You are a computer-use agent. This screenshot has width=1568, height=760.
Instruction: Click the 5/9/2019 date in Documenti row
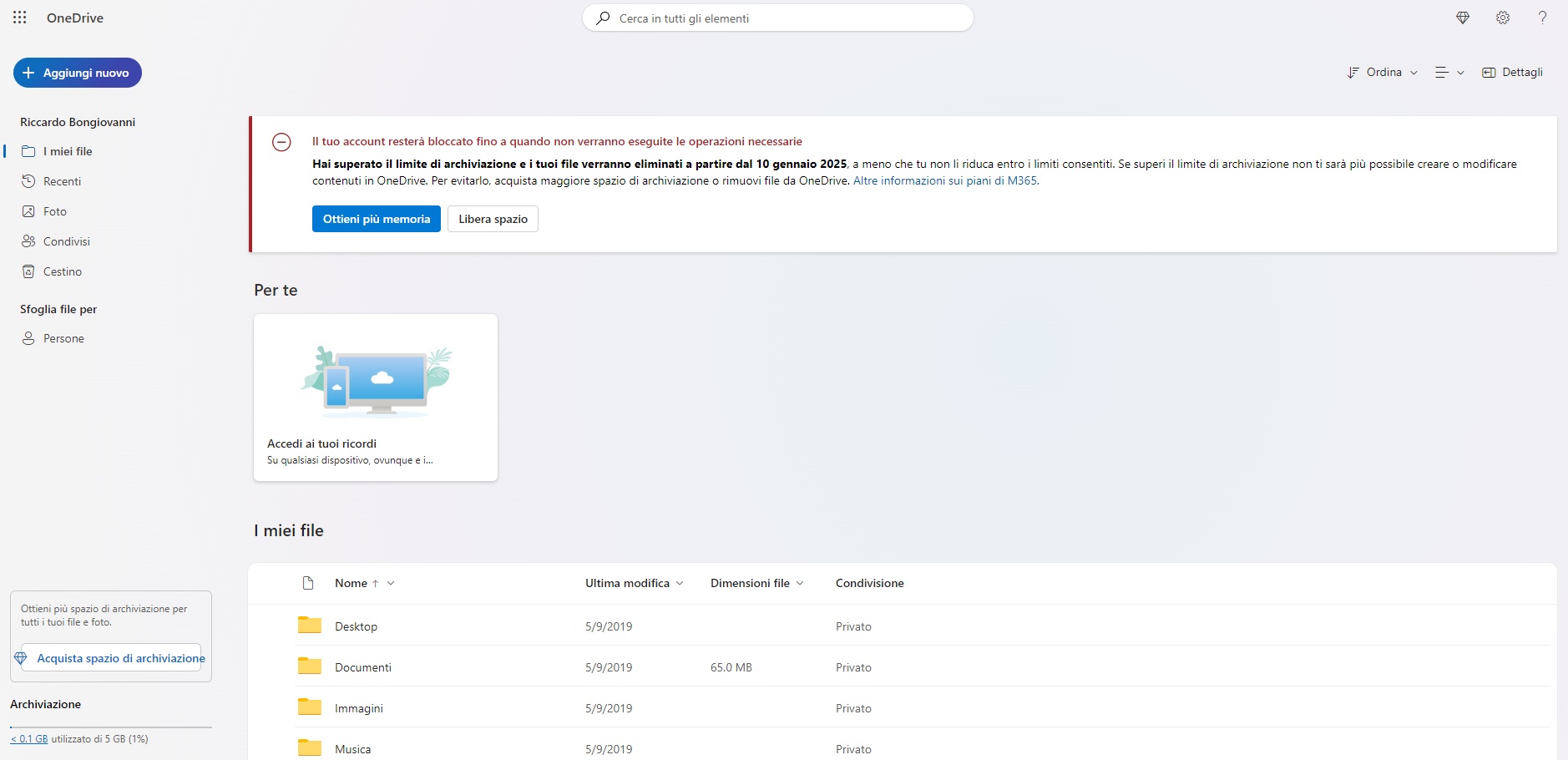point(609,667)
